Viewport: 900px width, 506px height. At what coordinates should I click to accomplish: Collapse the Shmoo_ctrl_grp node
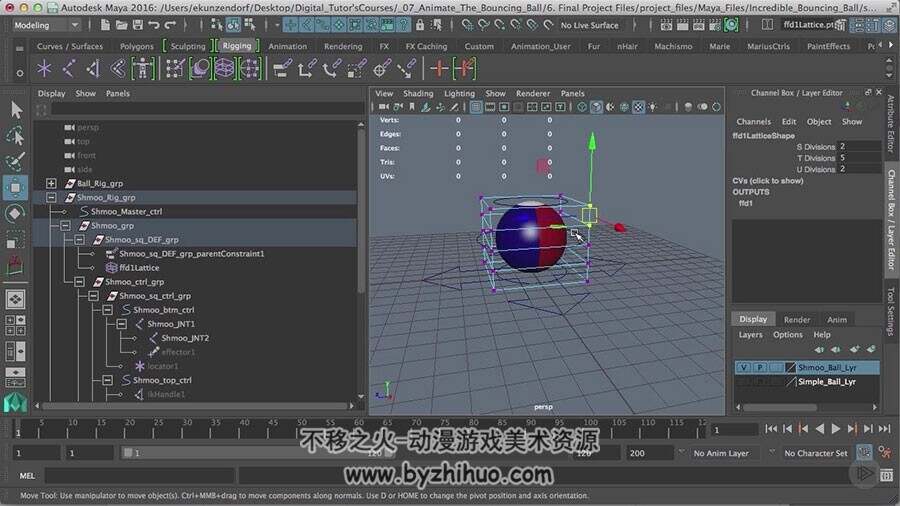click(x=79, y=282)
